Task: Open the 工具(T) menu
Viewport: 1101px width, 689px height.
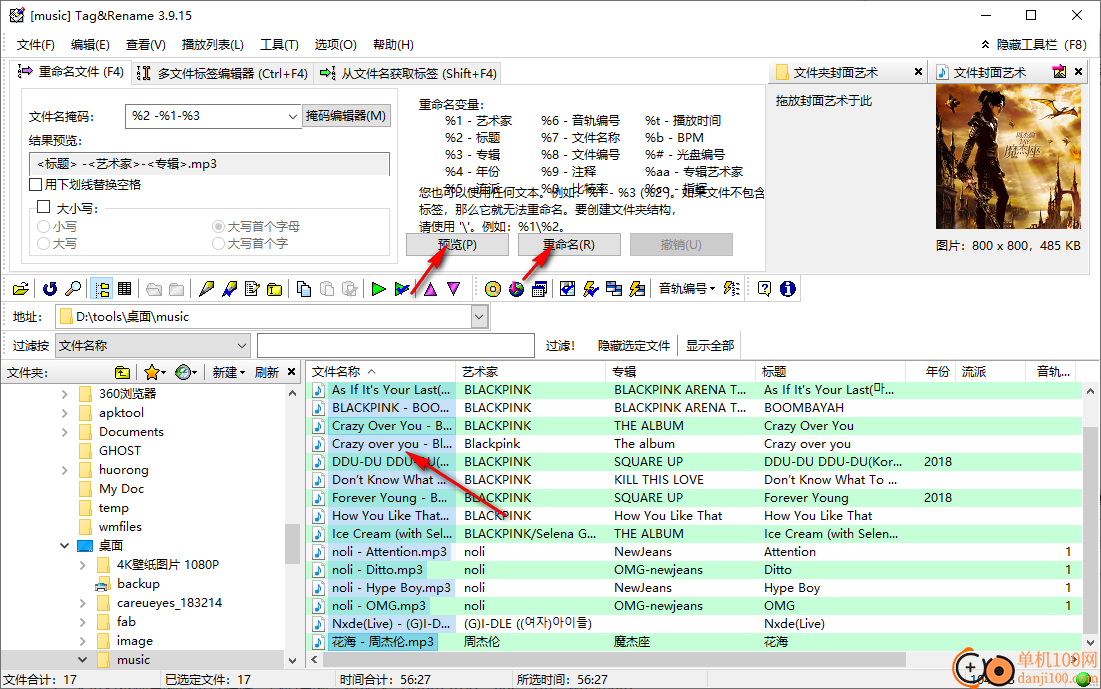Action: point(279,45)
